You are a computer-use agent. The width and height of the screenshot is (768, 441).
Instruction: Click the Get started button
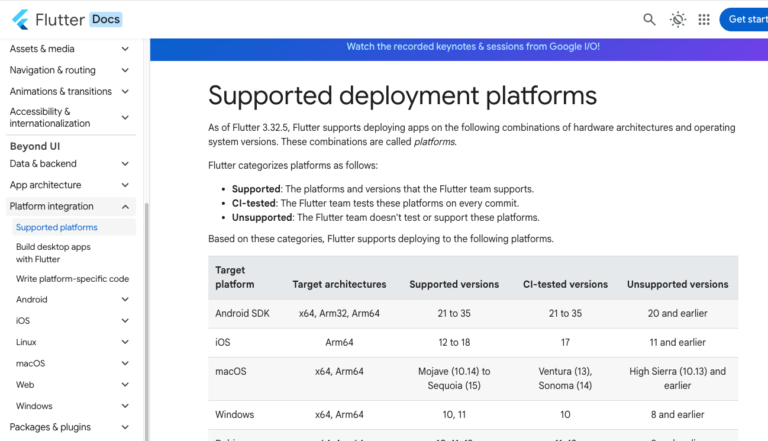tap(746, 19)
